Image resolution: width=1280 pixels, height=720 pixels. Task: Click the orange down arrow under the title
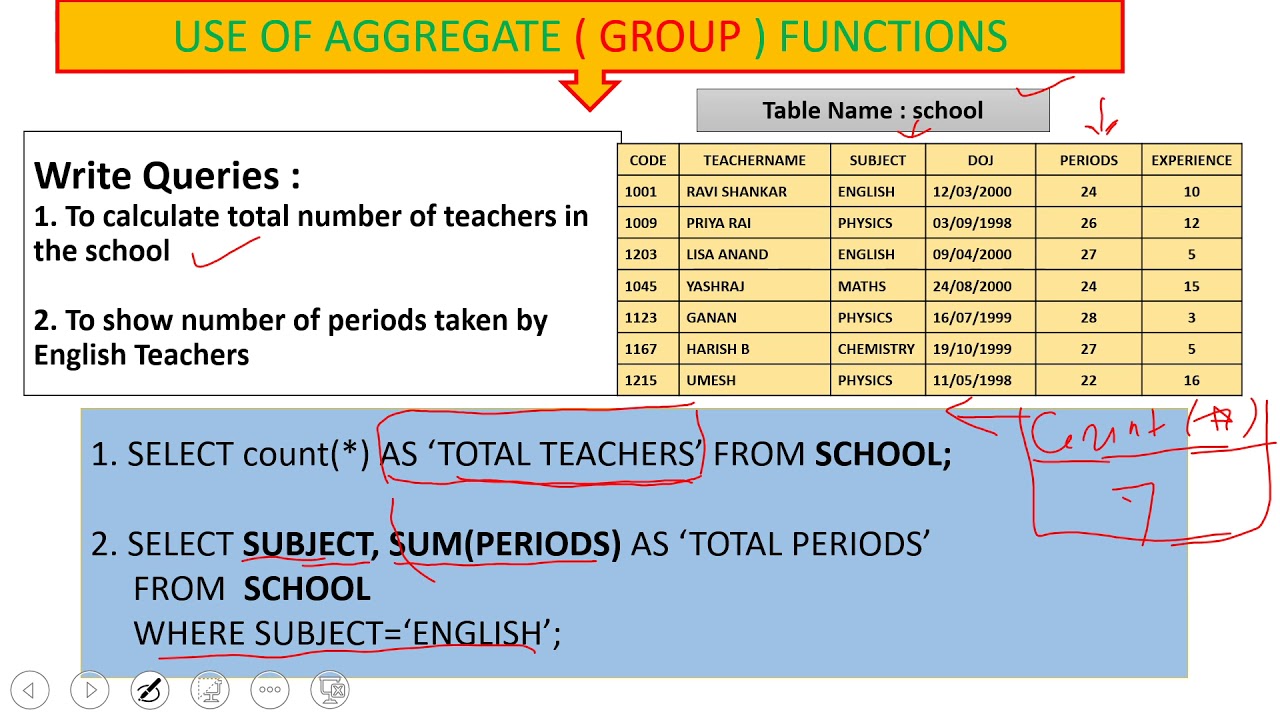coord(590,90)
